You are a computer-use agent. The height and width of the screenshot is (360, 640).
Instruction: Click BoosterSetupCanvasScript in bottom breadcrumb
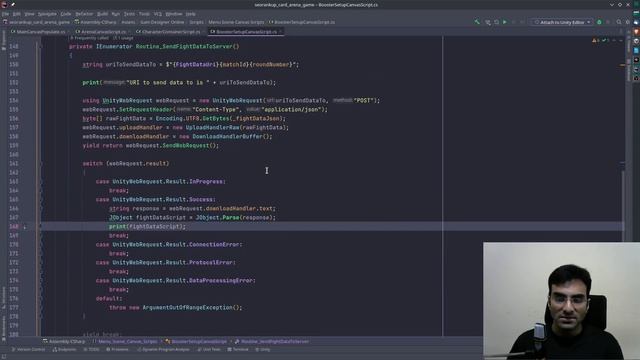click(x=197, y=342)
